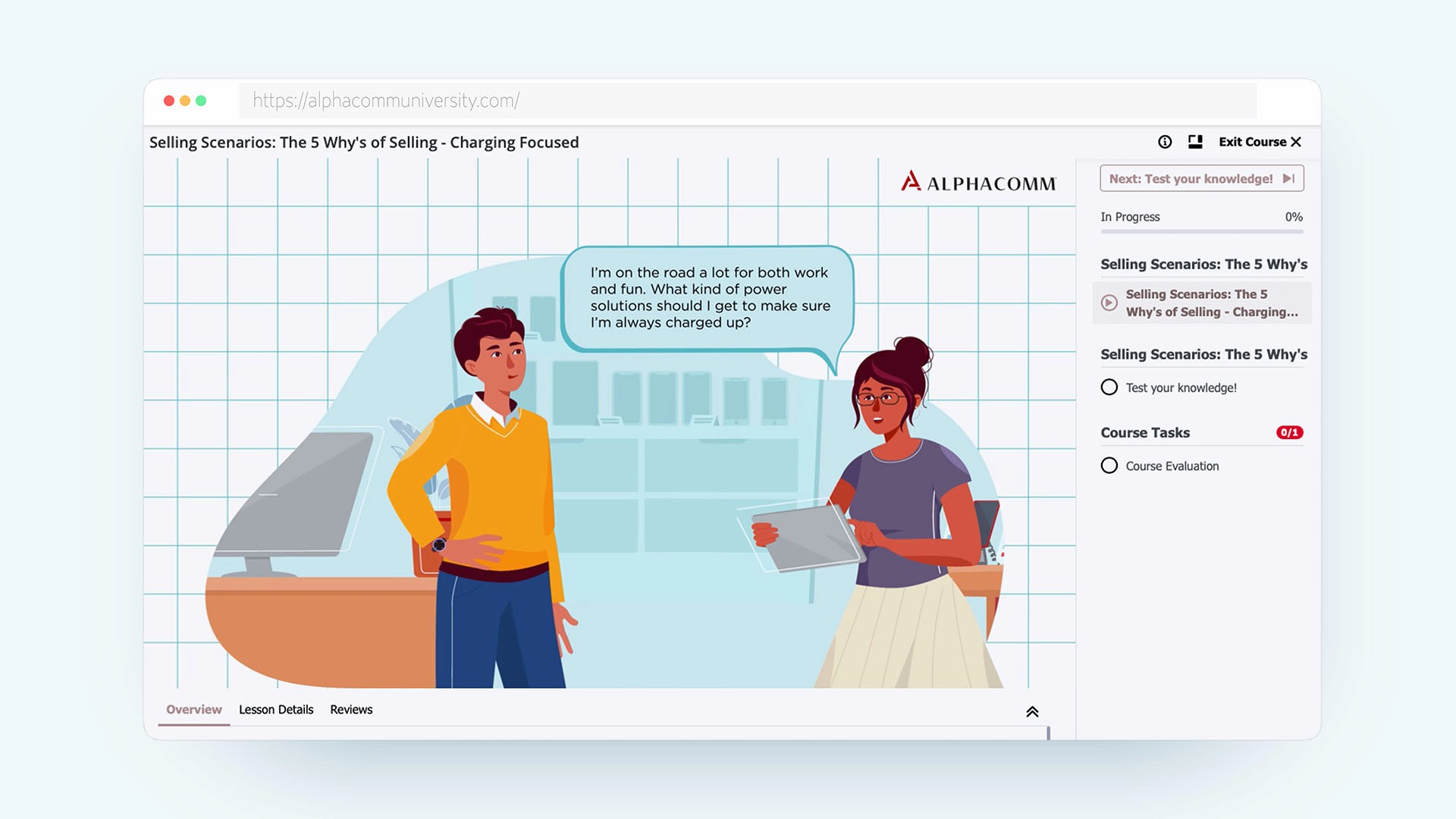Click the layout toggle icon beside Exit Course
The height and width of the screenshot is (819, 1456).
[1195, 142]
